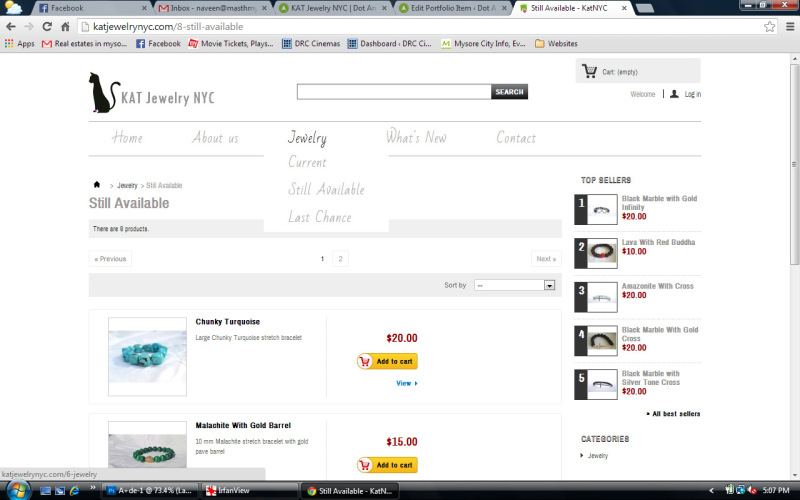800x500 pixels.
Task: Reload the page with refresh icon
Action: pyautogui.click(x=48, y=26)
